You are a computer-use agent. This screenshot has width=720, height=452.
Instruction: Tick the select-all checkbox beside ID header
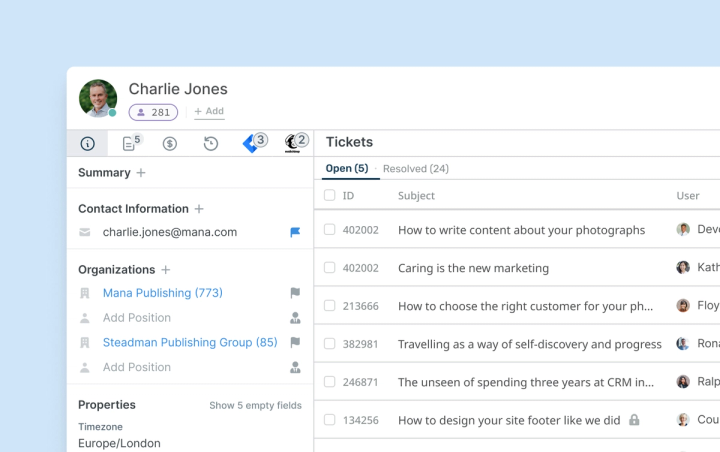(329, 195)
